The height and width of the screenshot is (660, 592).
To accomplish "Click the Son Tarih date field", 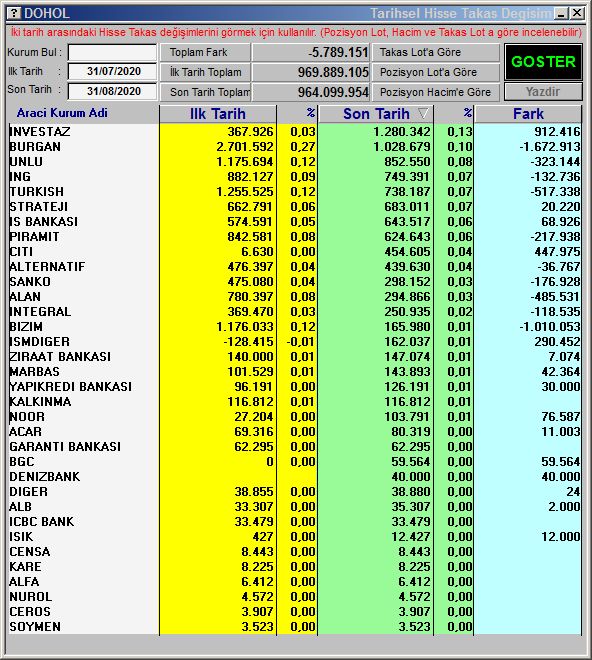I will click(112, 91).
